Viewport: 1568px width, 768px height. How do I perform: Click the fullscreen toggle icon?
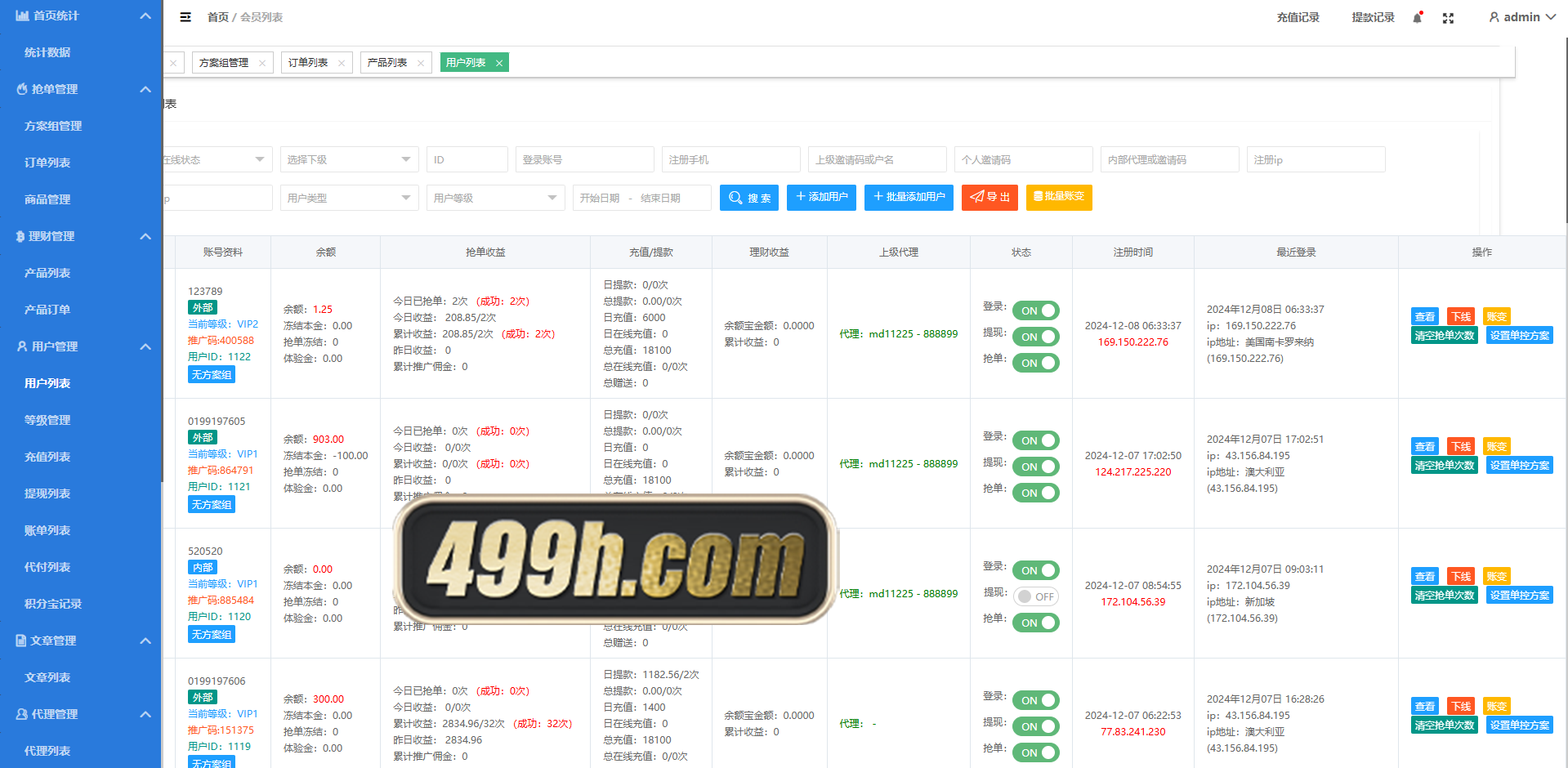1448,18
